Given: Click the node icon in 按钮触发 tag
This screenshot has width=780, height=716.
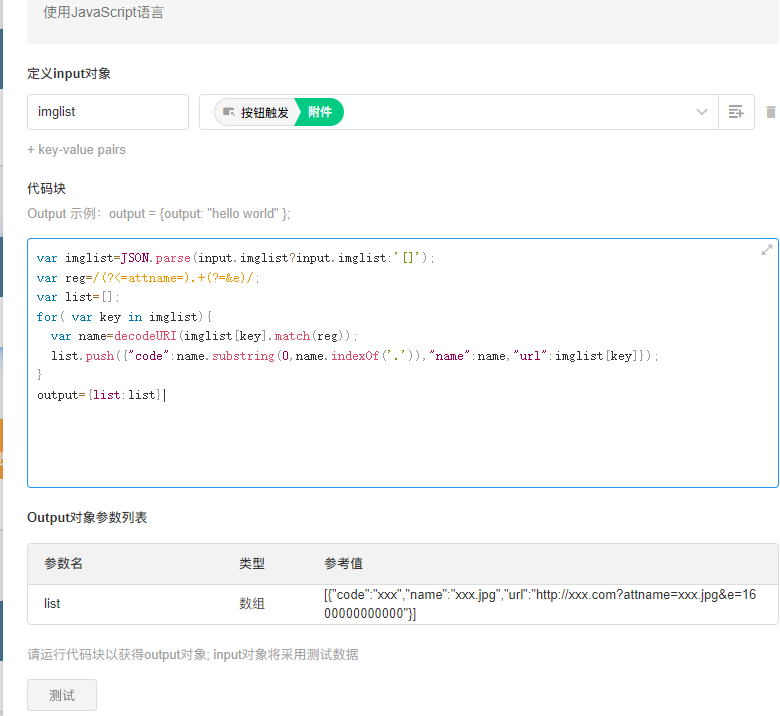Looking at the screenshot, I should pos(229,112).
